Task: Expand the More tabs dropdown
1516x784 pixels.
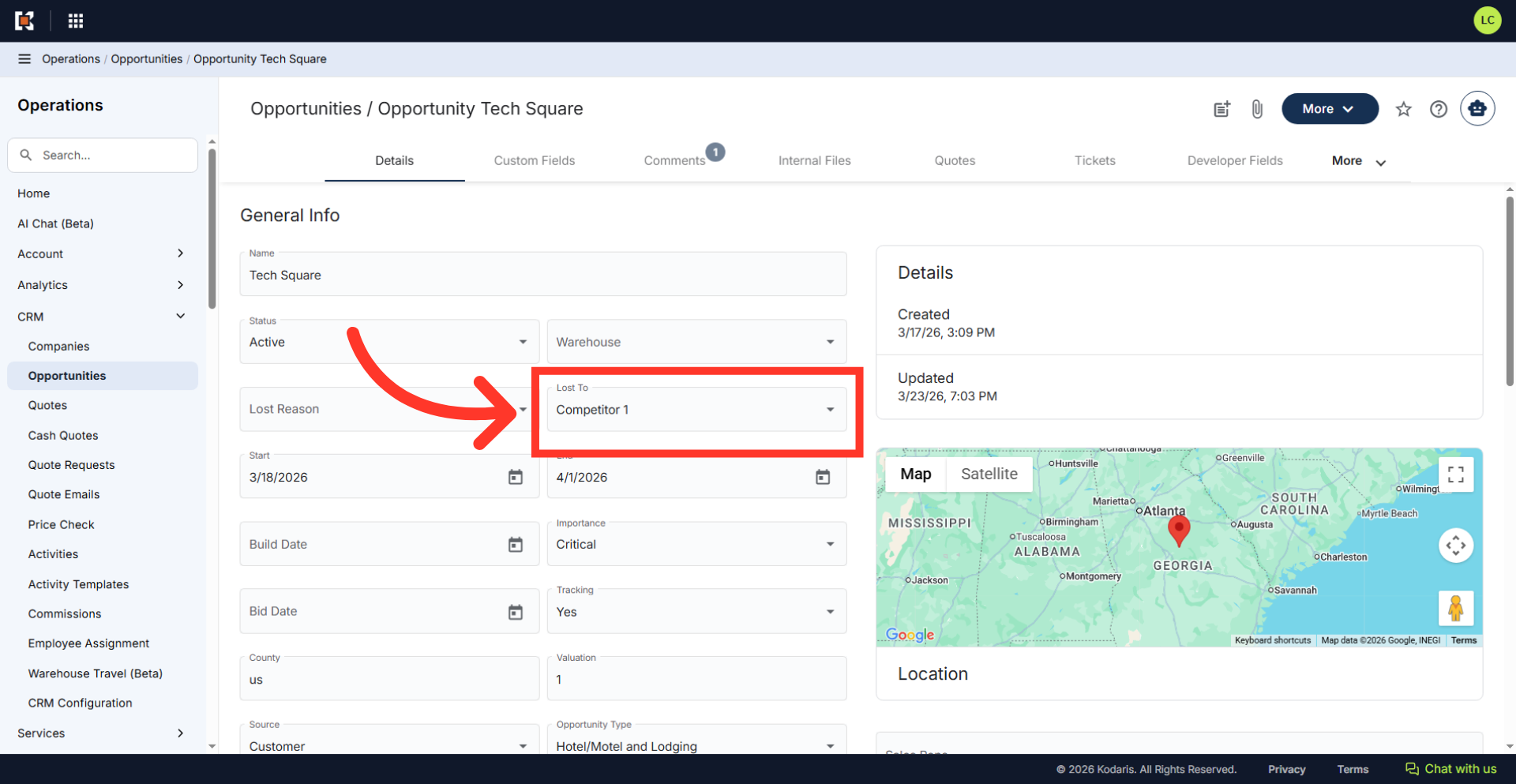Action: 1359,161
